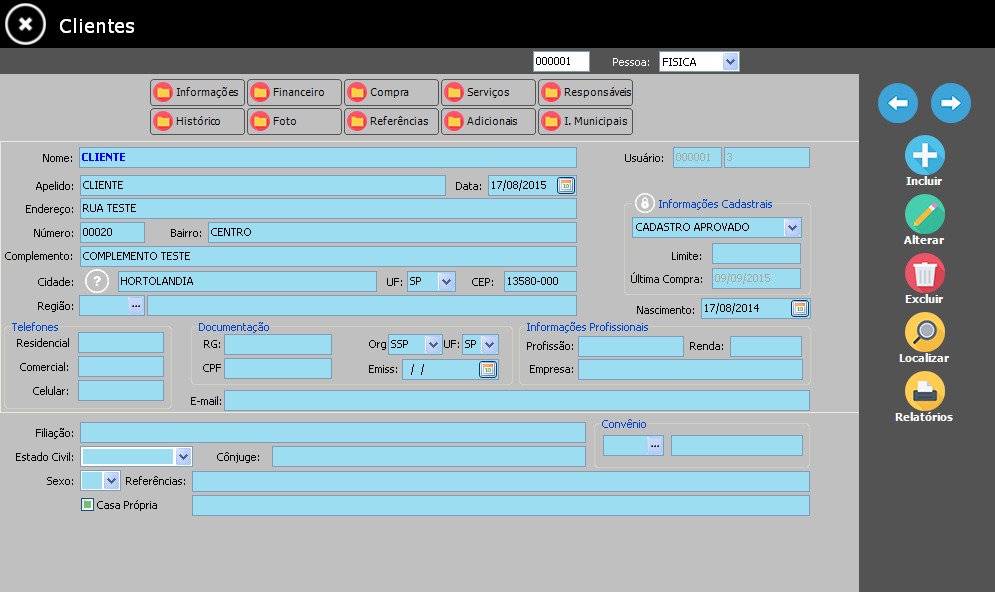Open the Sexo dropdown
Viewport: 995px width, 592px height.
[111, 480]
